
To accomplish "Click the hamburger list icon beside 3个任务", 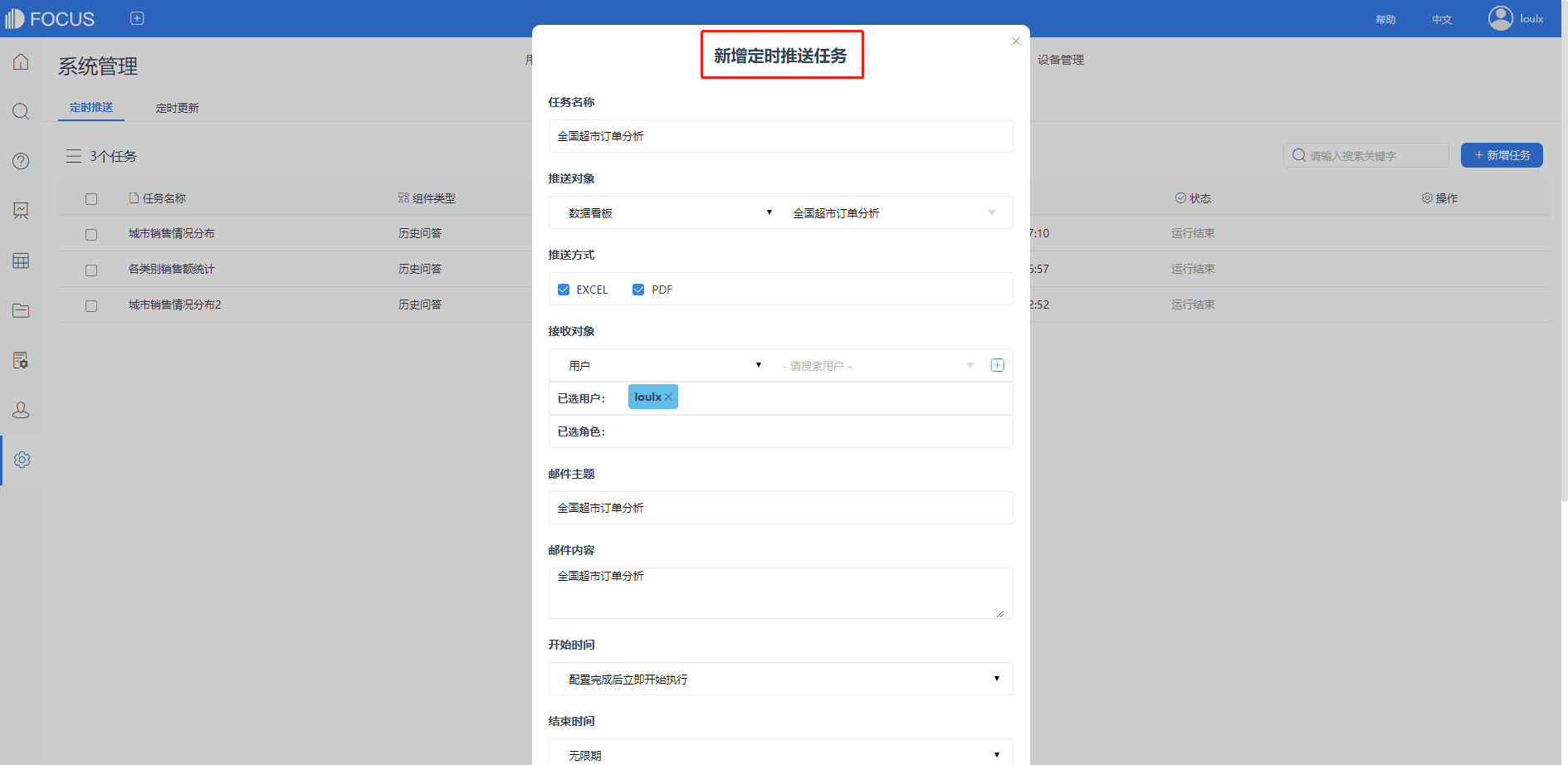I will coord(74,156).
